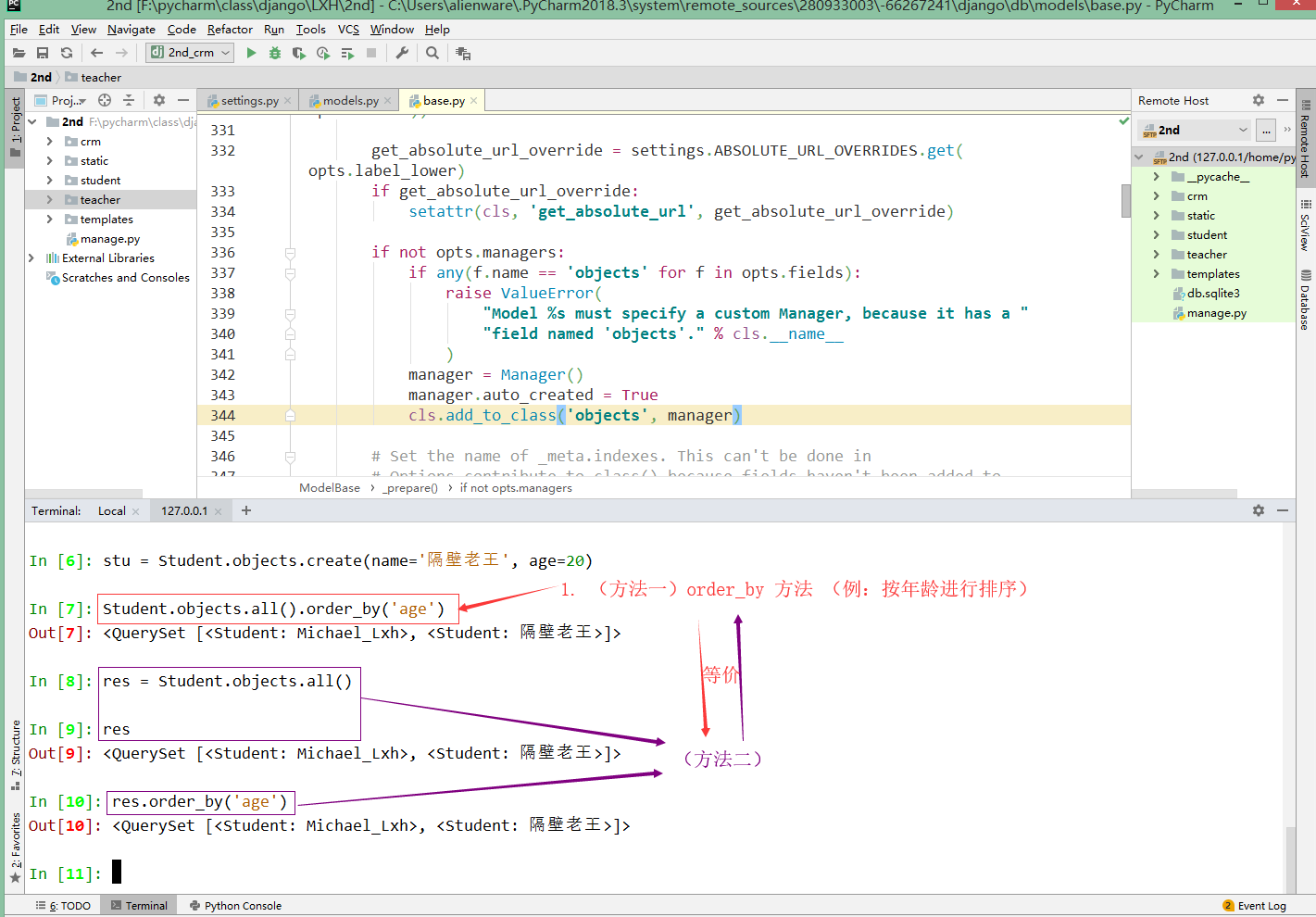
Task: Toggle the Favorites side panel
Action: point(15,847)
